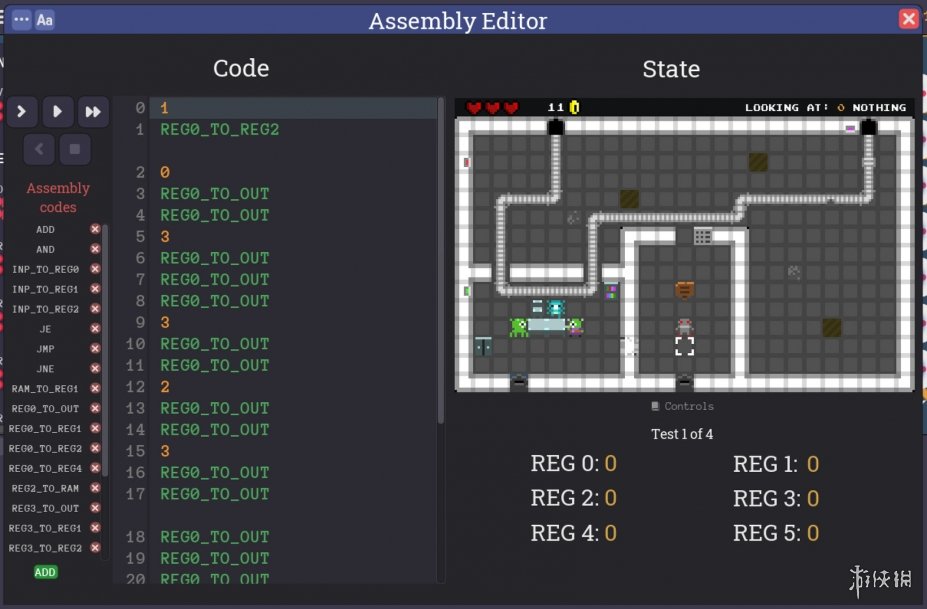Viewport: 927px width, 609px height.
Task: Click the assembly codes list scrollbar
Action: coord(105,350)
